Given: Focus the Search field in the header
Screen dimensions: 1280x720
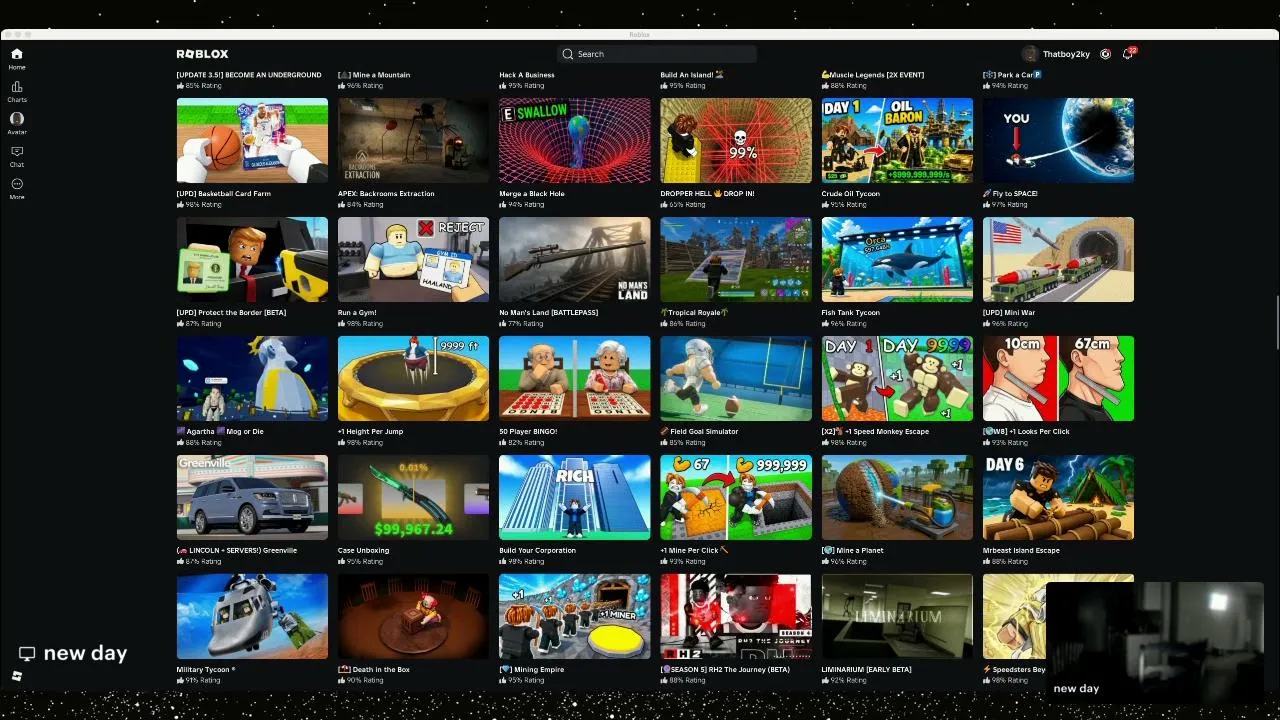Looking at the screenshot, I should point(657,54).
